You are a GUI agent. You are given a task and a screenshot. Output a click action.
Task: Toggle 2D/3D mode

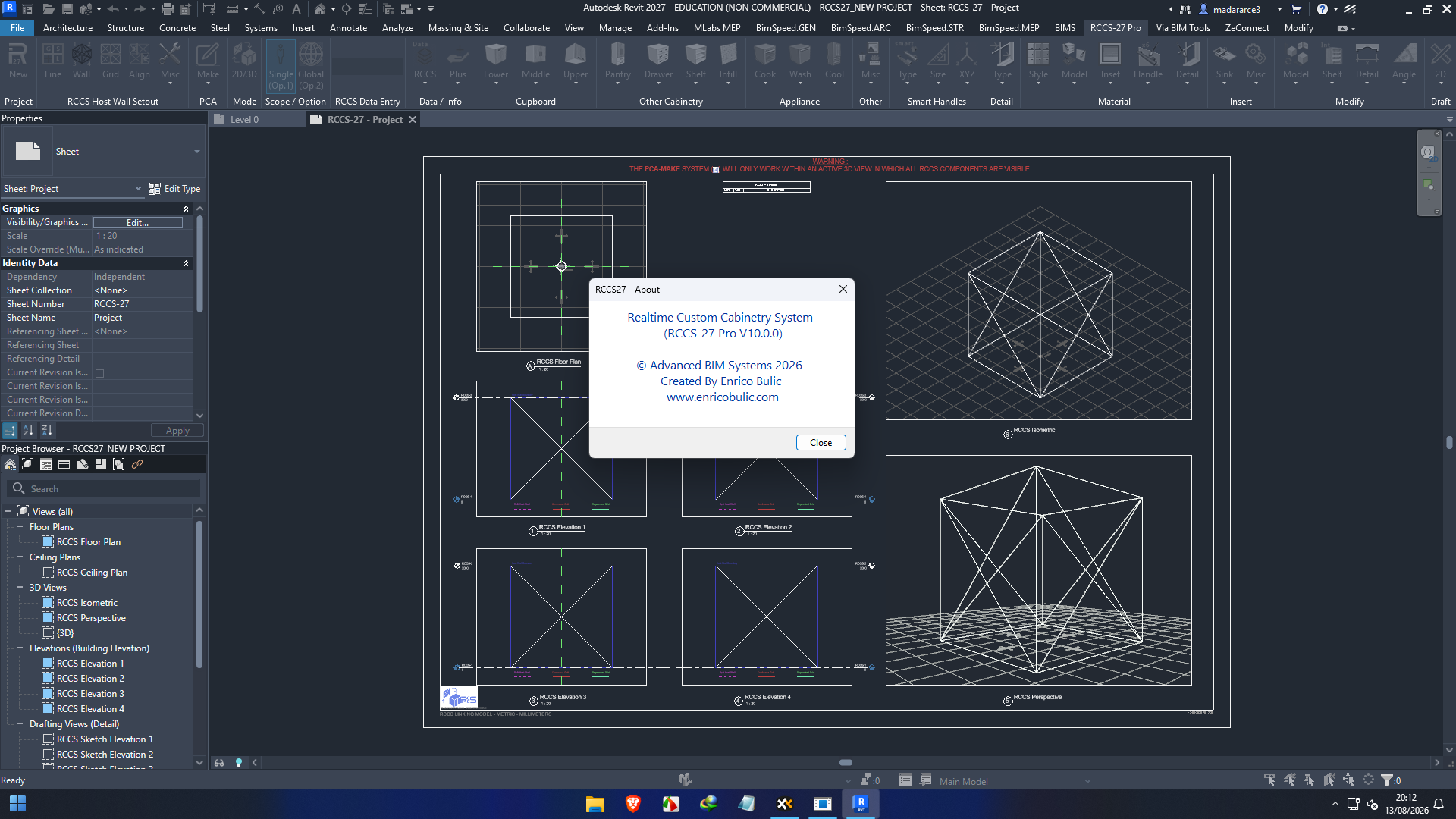(244, 61)
